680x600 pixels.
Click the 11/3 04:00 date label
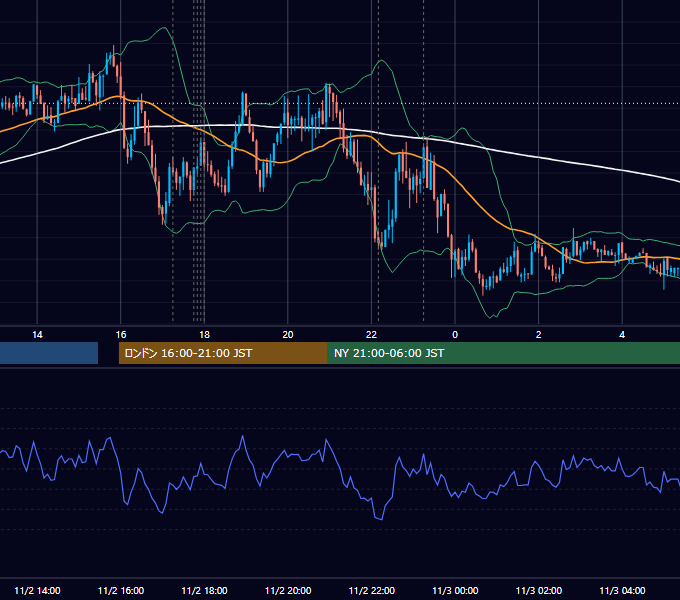click(622, 590)
